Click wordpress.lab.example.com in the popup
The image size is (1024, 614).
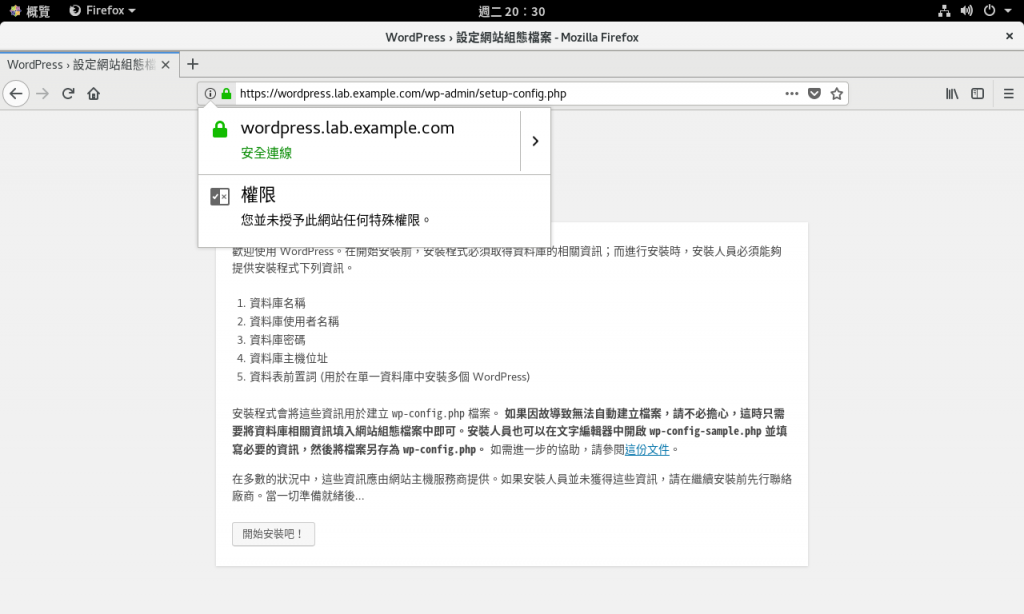click(x=347, y=128)
